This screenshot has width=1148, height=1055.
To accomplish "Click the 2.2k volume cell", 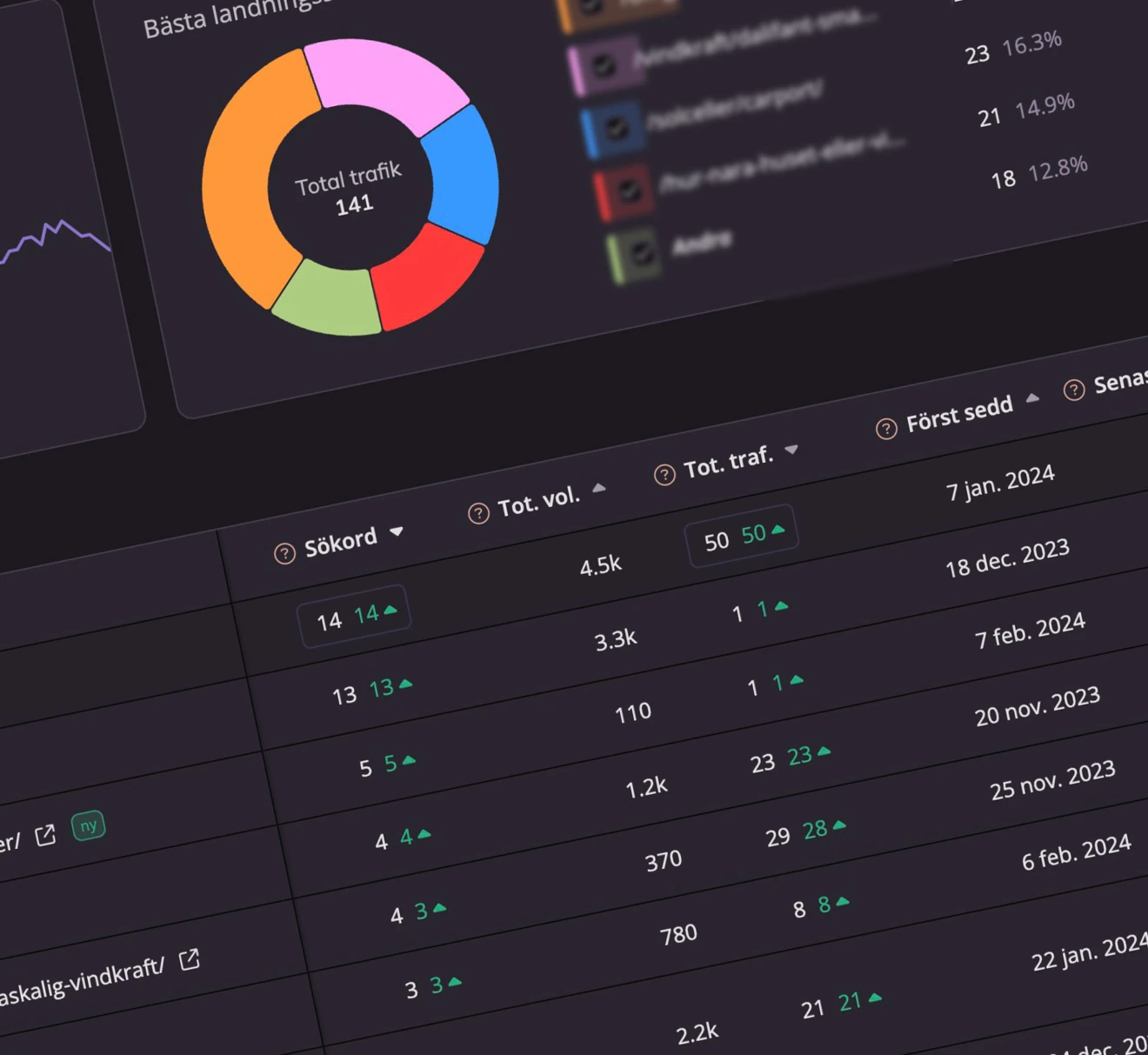I will point(697,1033).
